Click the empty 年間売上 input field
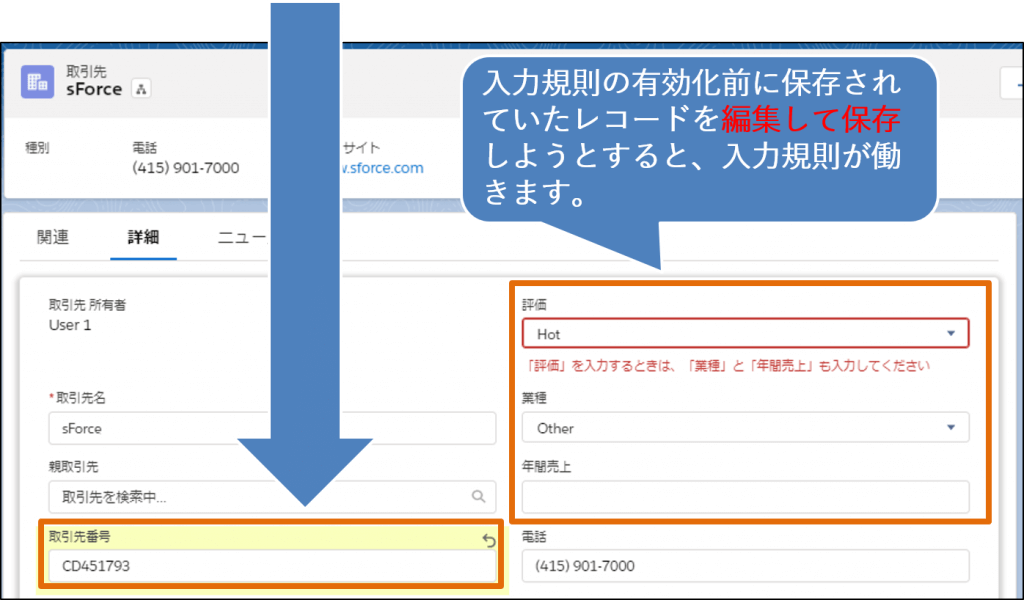 (745, 496)
